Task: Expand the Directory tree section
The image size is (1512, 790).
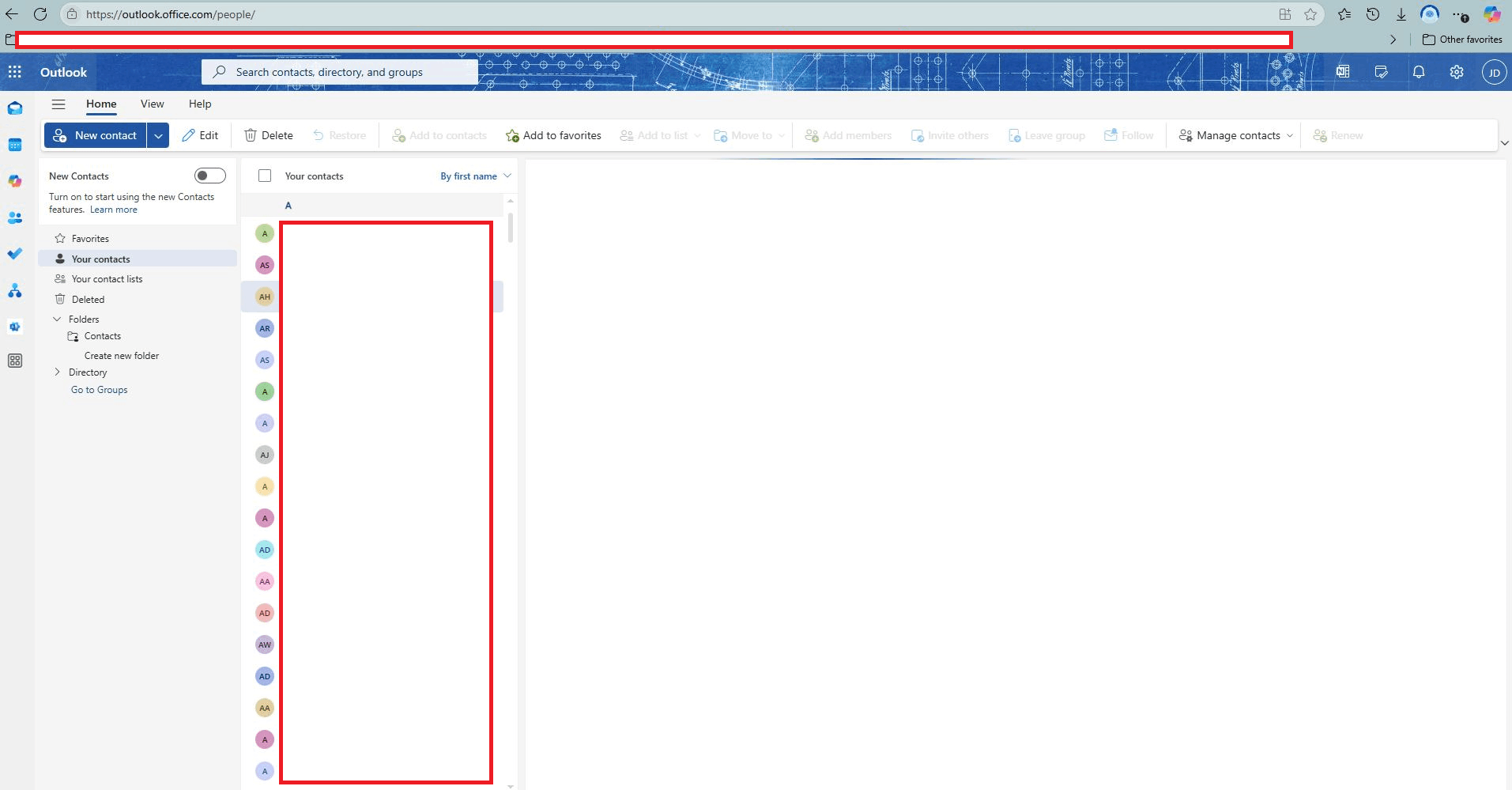Action: (x=57, y=372)
